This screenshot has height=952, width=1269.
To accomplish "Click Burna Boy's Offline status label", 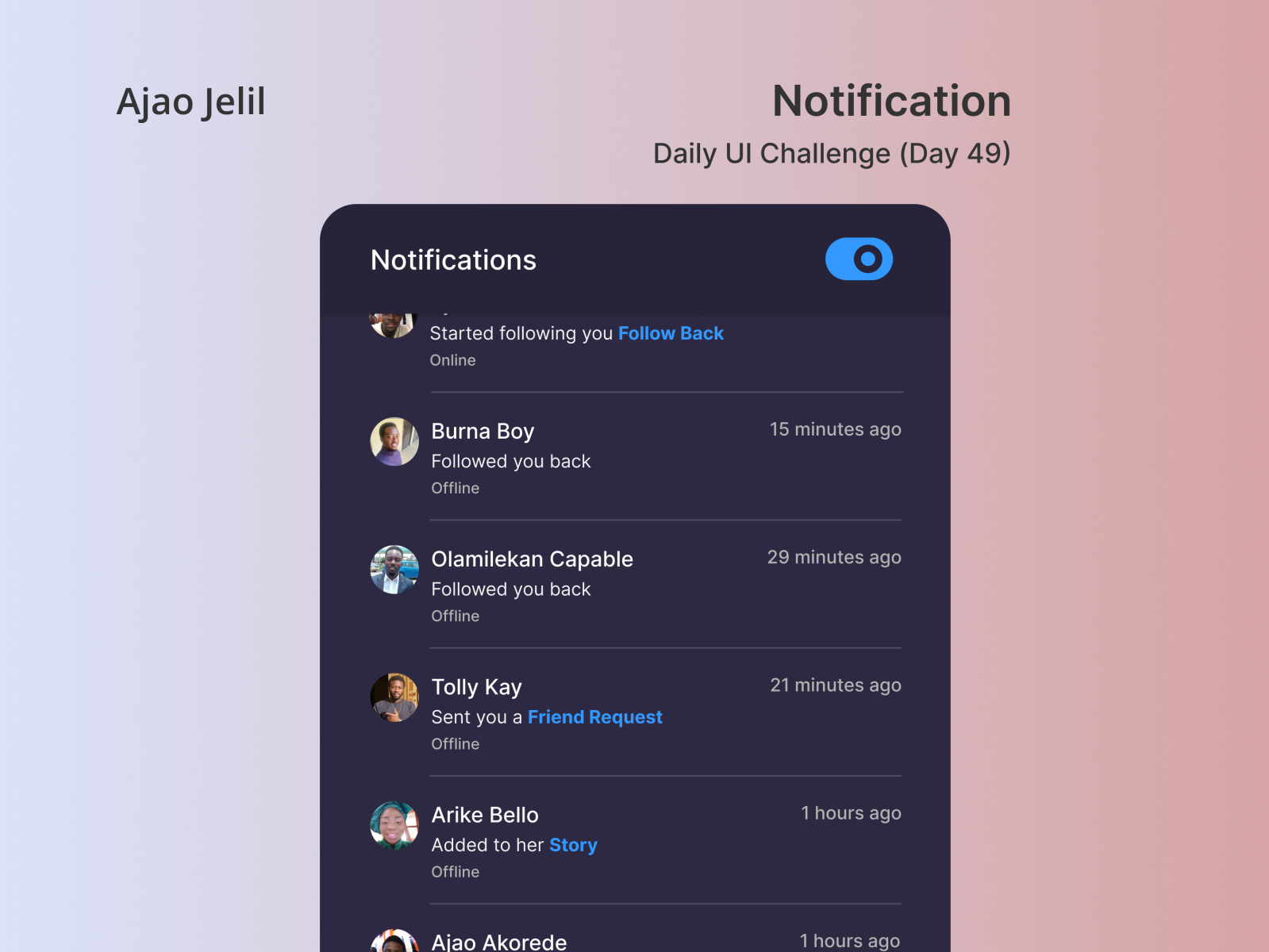I will coord(455,488).
